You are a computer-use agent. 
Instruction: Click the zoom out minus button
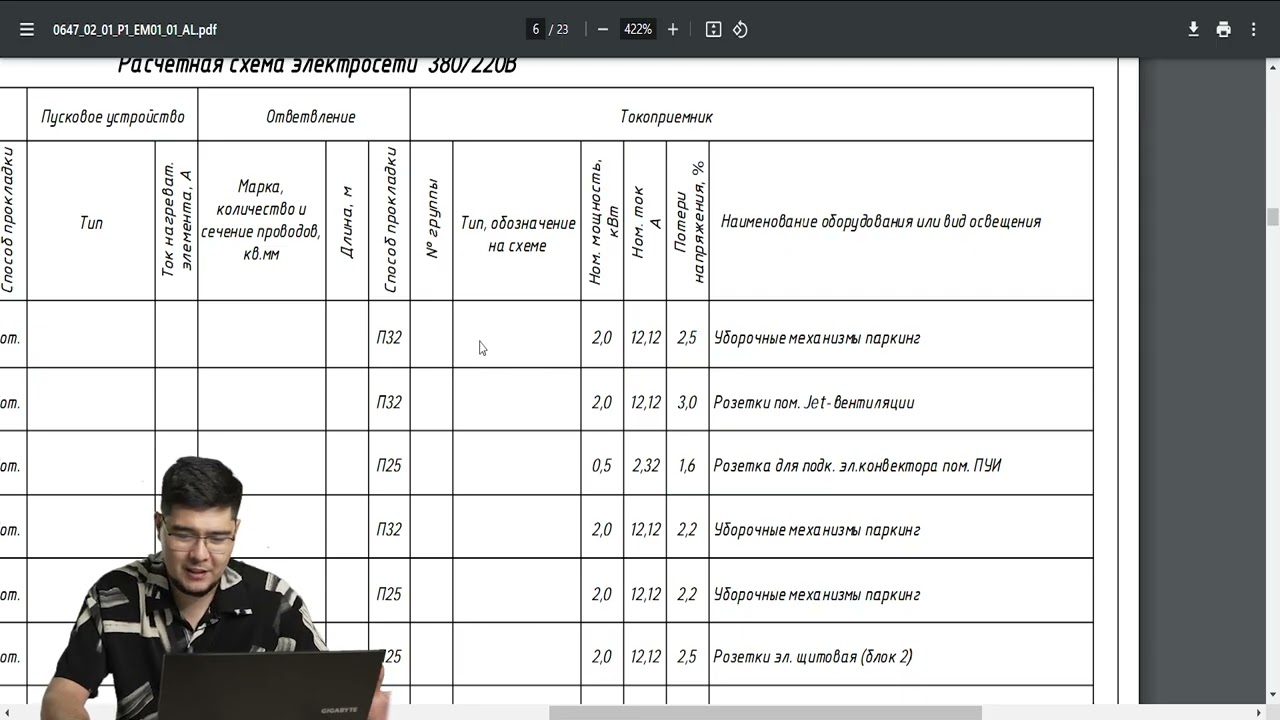603,30
